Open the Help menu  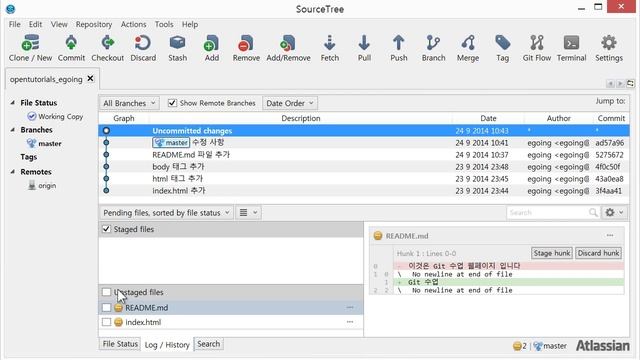pyautogui.click(x=190, y=24)
